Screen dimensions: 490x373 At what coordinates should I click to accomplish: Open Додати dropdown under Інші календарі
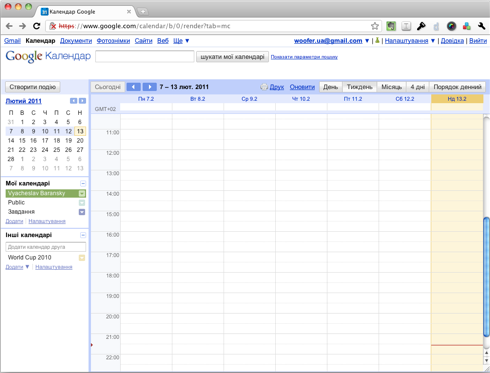click(x=27, y=267)
